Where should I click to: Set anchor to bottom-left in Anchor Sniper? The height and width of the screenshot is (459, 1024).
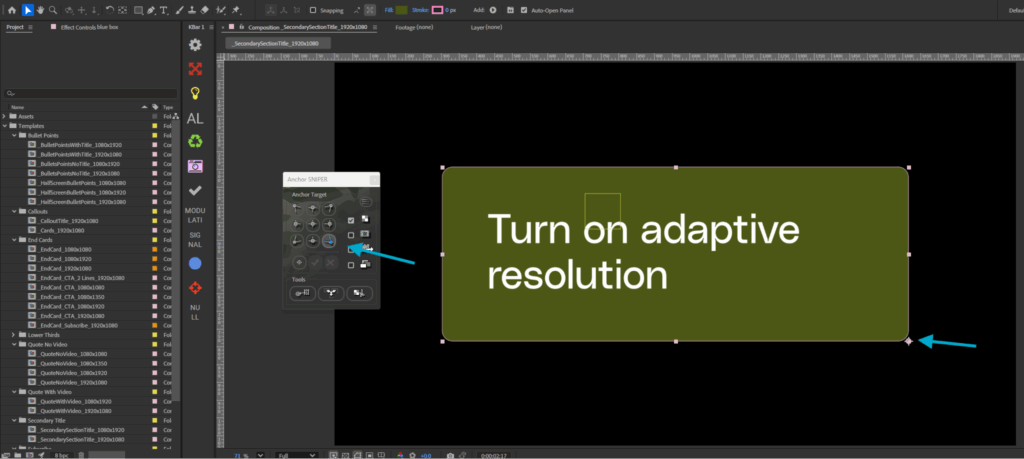coord(297,241)
